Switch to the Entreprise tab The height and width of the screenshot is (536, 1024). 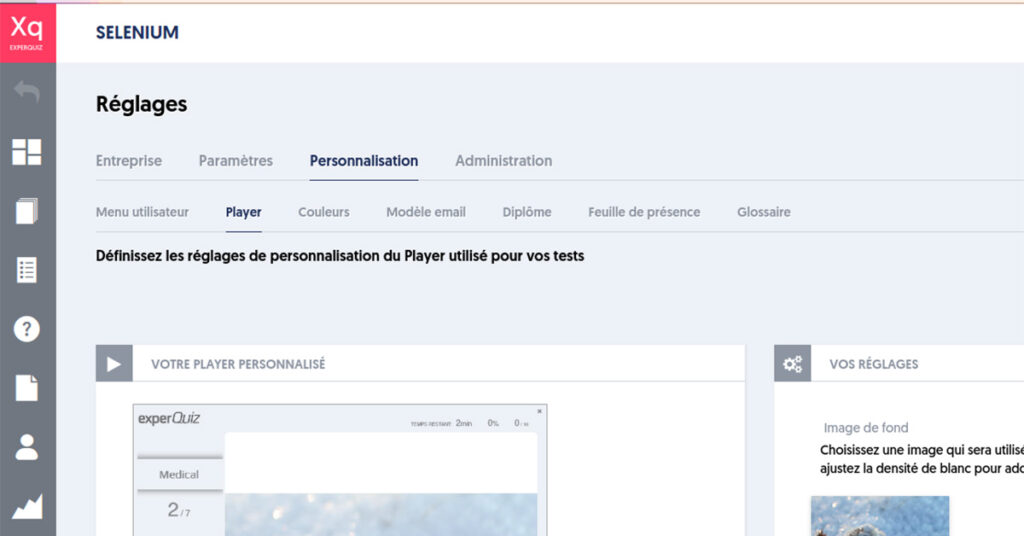tap(128, 161)
